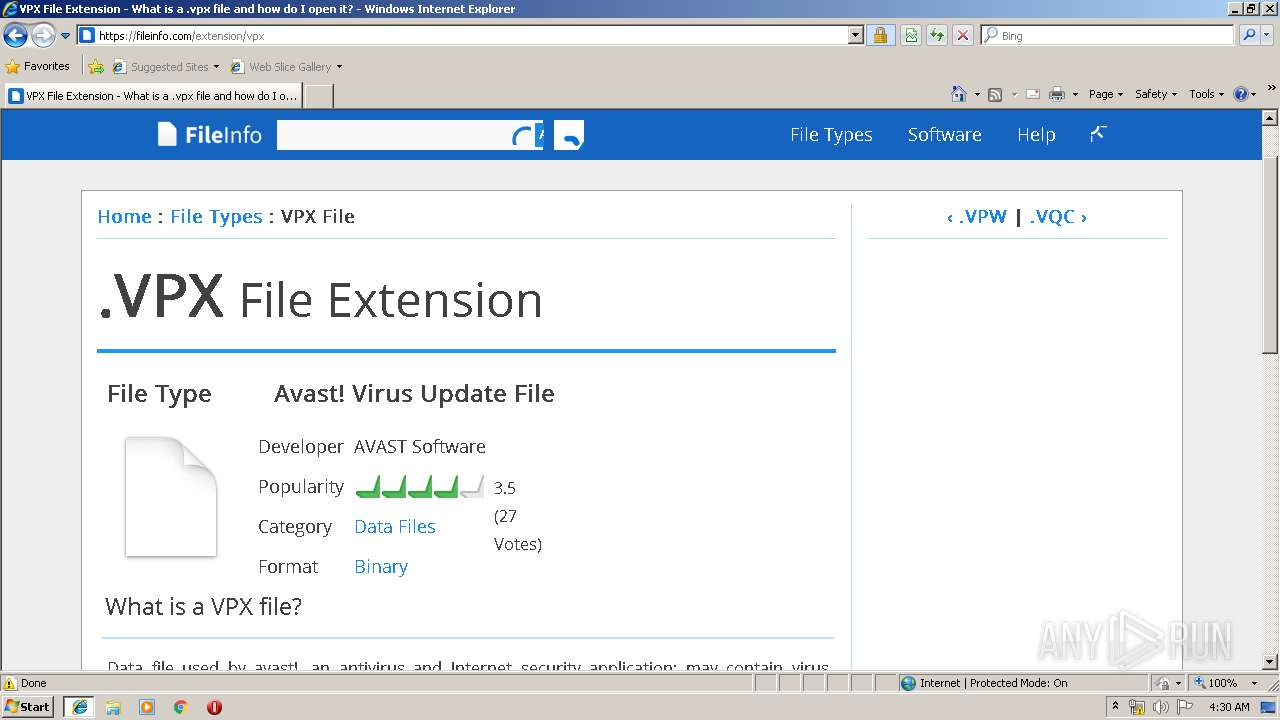
Task: Select the VPX File Extension browser tab
Action: coord(153,96)
